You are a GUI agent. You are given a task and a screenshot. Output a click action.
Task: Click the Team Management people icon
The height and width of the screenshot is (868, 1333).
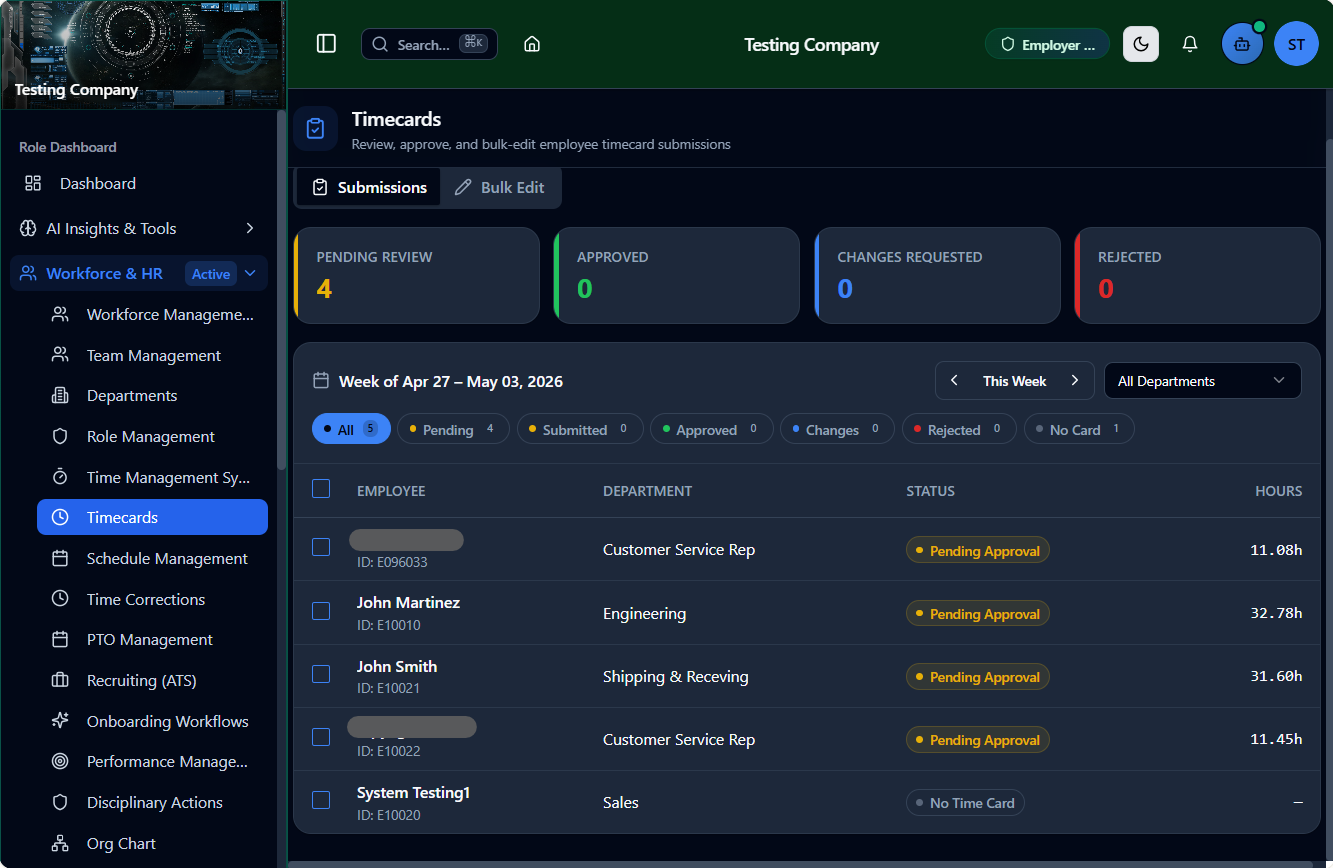pyautogui.click(x=60, y=355)
